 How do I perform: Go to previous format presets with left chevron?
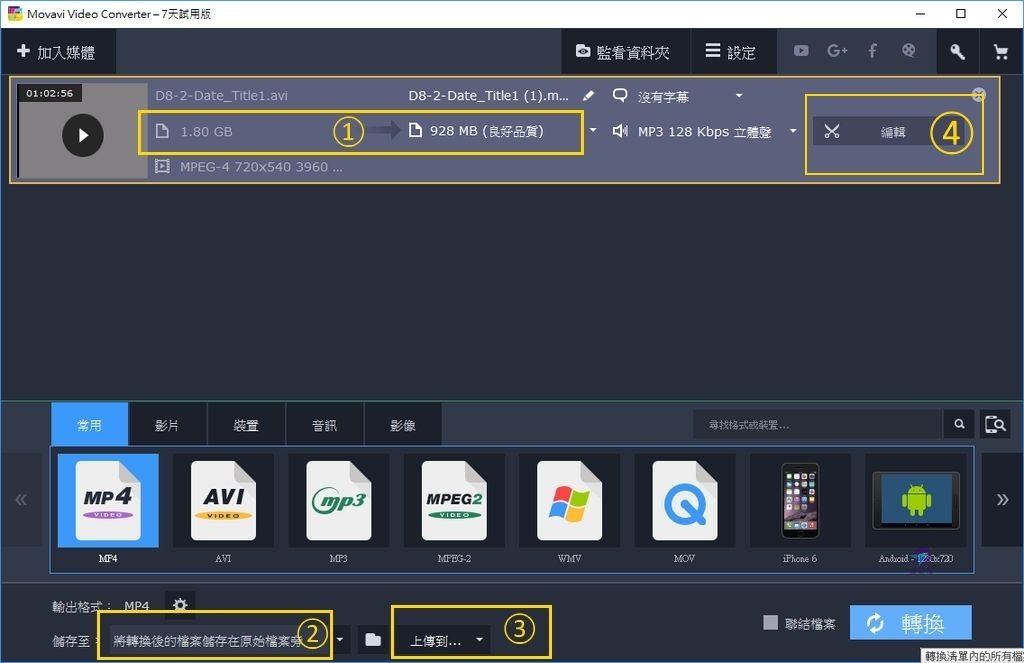pos(21,500)
